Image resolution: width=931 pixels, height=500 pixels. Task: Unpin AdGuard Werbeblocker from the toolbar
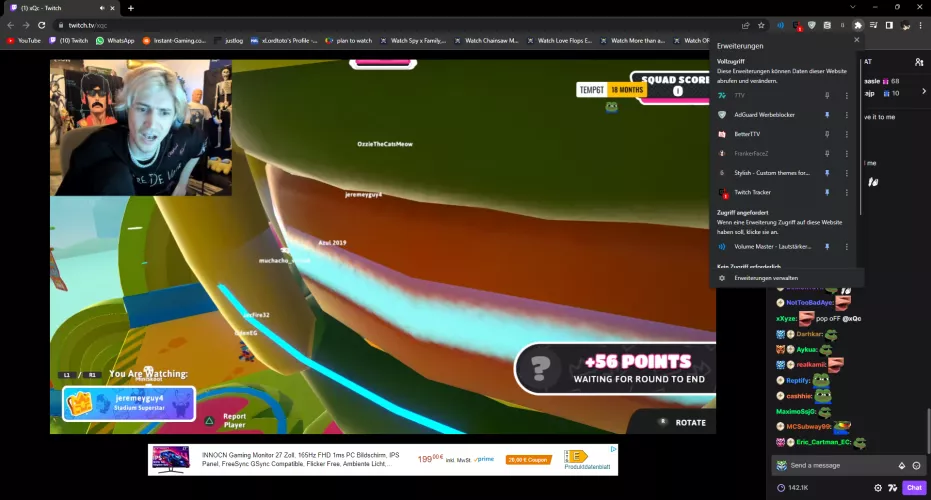pyautogui.click(x=827, y=115)
